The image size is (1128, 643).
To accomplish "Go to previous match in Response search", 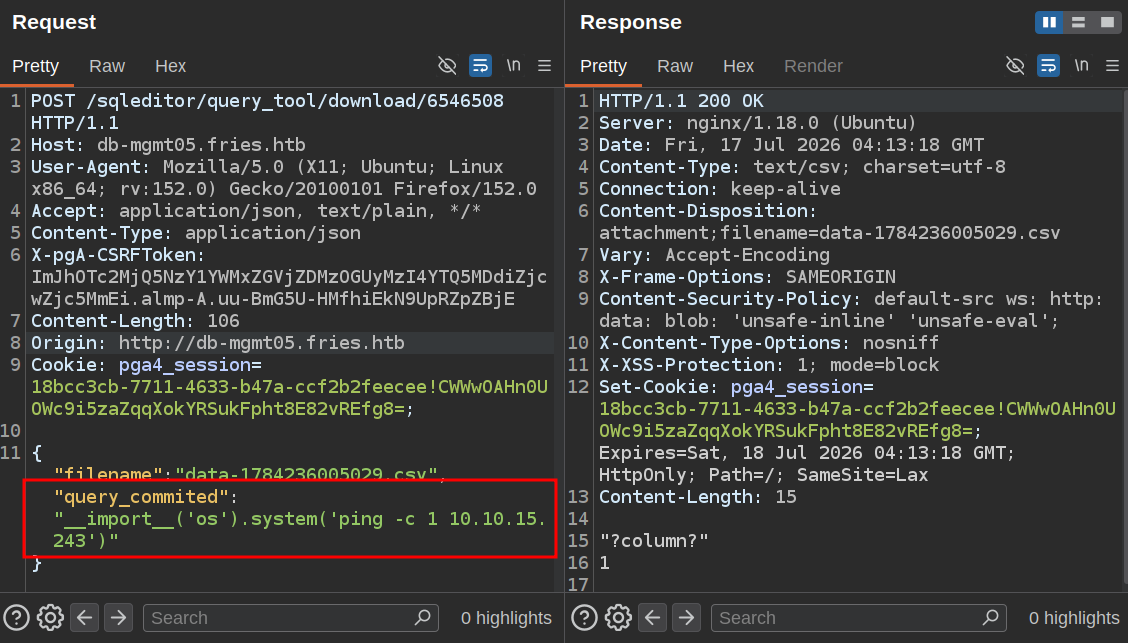I will tap(652, 618).
